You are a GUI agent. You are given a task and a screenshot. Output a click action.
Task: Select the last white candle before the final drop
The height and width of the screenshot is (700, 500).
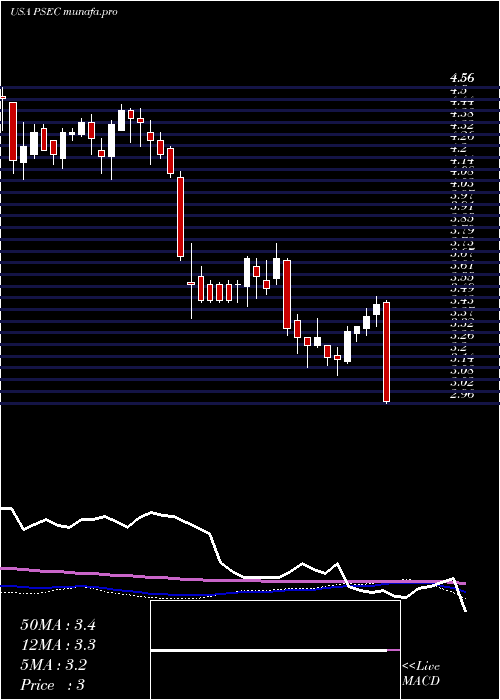tap(376, 309)
